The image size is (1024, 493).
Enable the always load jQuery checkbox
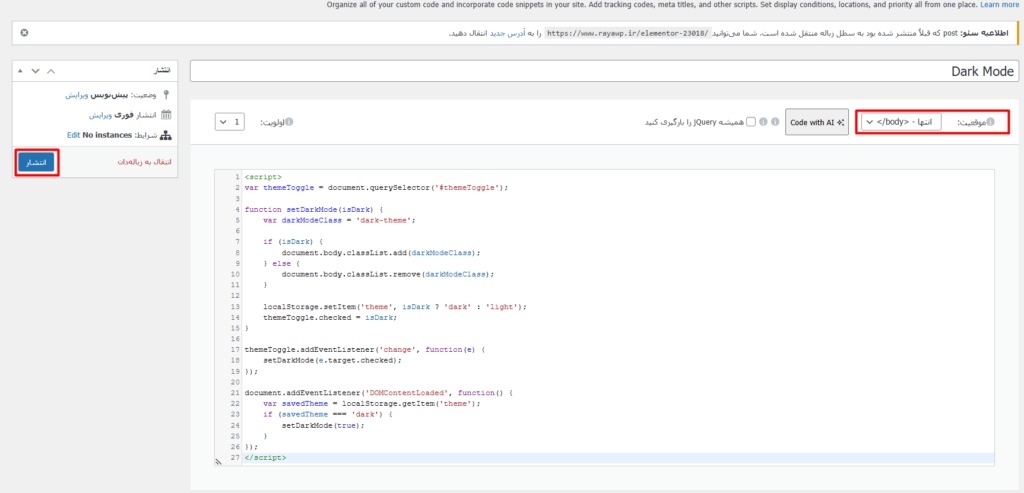point(751,122)
